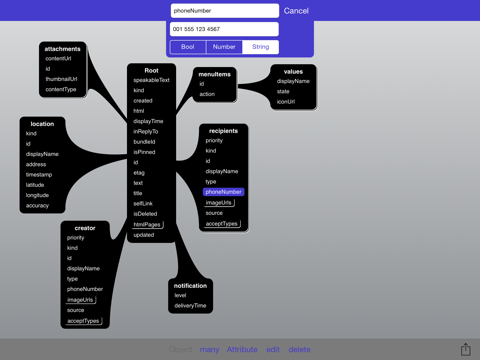The height and width of the screenshot is (360, 480).
Task: Select source in creator node
Action: [76, 311]
